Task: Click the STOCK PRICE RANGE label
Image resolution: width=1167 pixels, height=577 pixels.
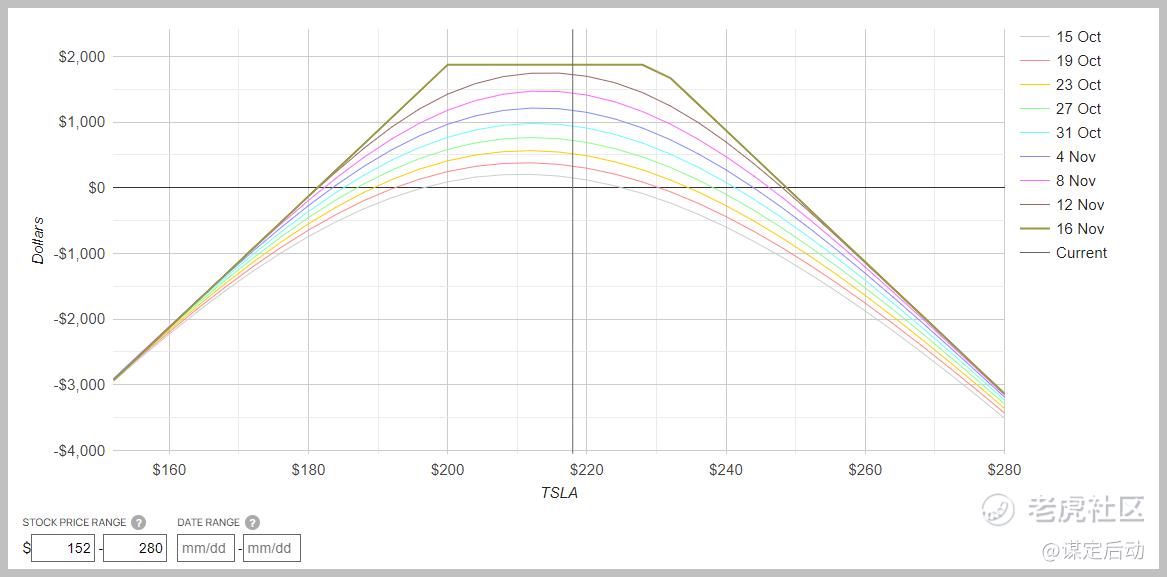Action: tap(74, 523)
